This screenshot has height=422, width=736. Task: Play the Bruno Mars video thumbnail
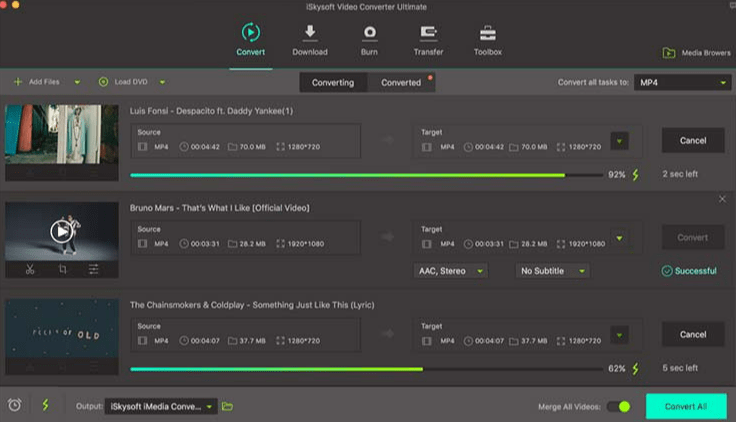62,232
